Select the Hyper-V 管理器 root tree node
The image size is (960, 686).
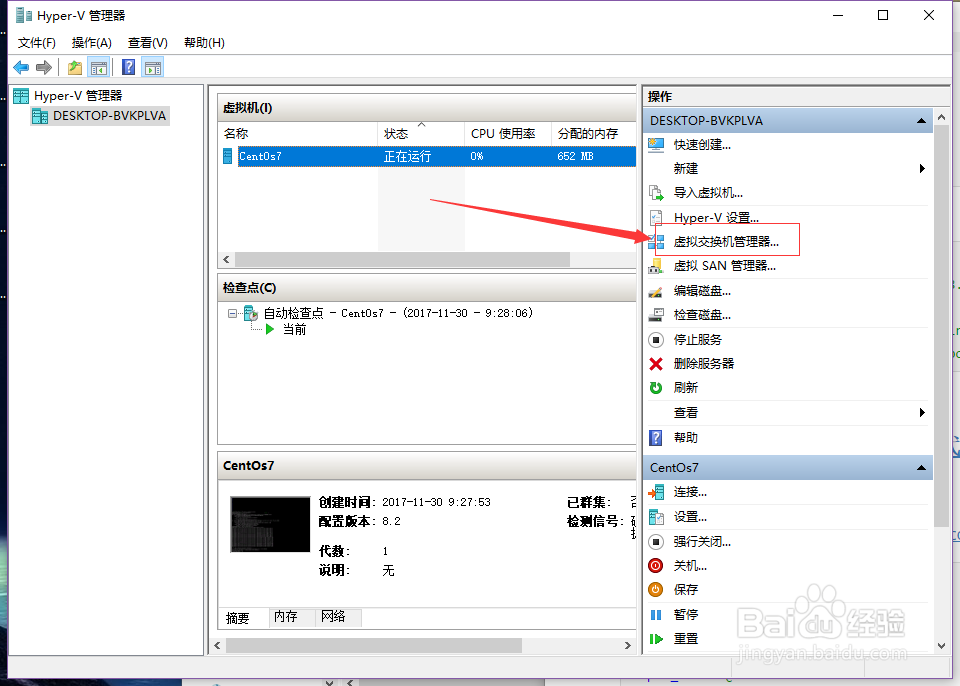coord(78,96)
